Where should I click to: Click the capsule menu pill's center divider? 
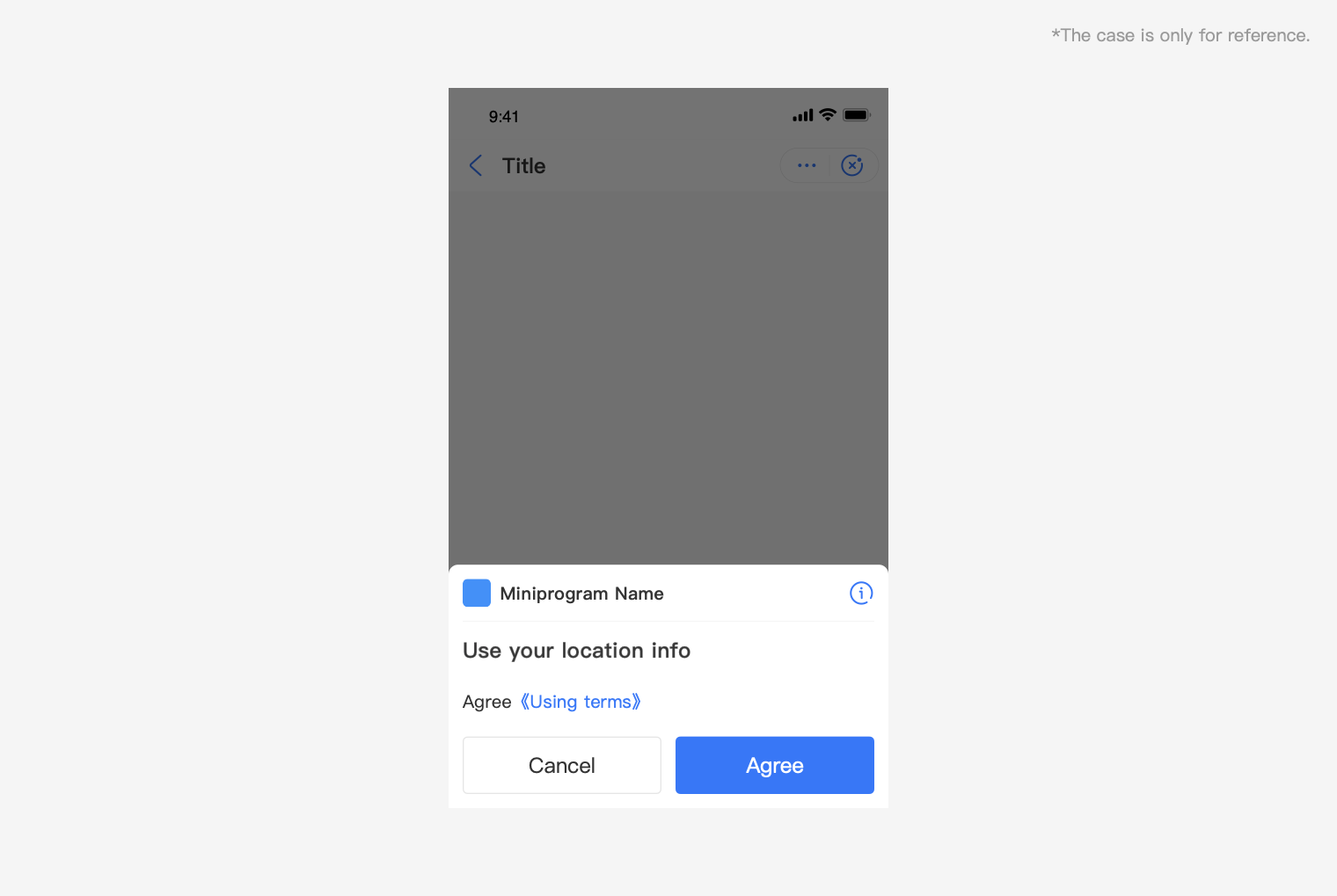tap(829, 165)
